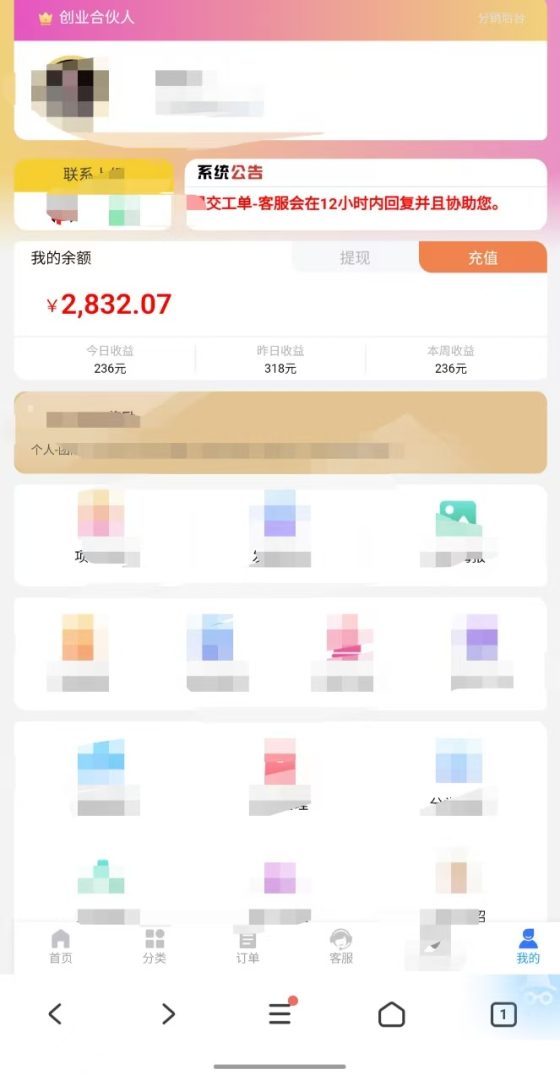Tap the balance amount ¥2,832.07
Image resolution: width=560 pixels, height=1080 pixels.
point(109,304)
